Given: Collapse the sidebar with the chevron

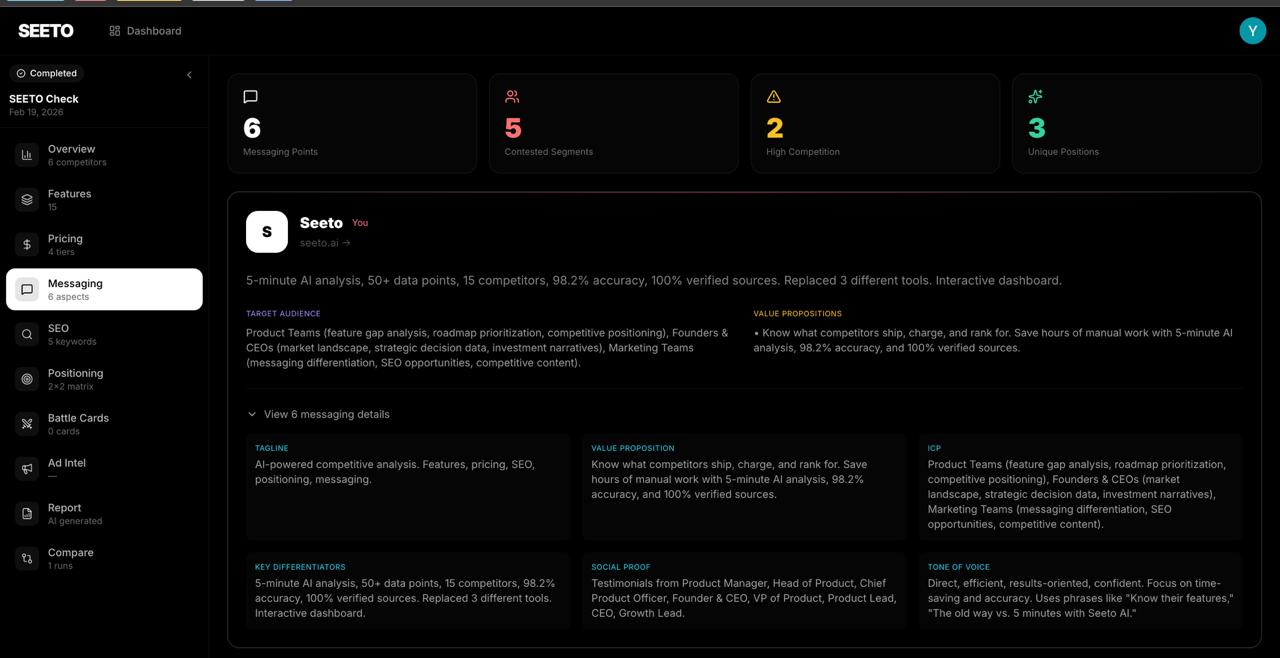Looking at the screenshot, I should coord(188,73).
